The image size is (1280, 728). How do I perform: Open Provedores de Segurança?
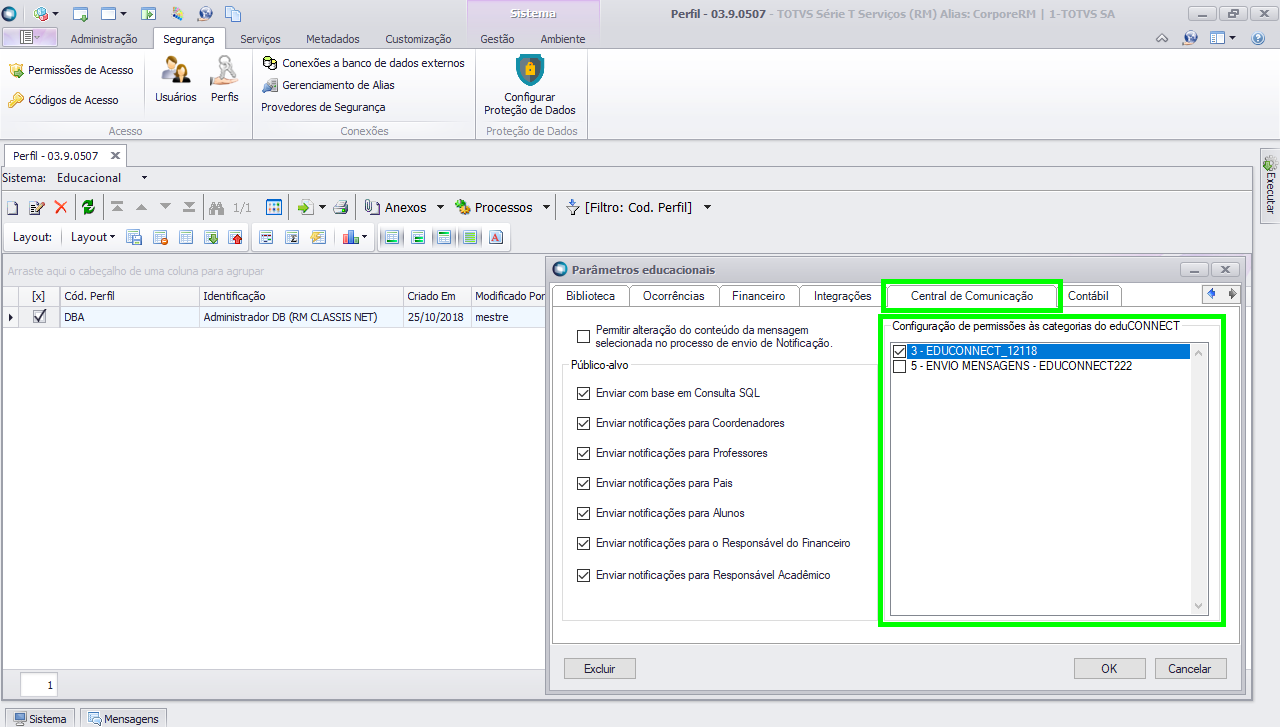323,107
